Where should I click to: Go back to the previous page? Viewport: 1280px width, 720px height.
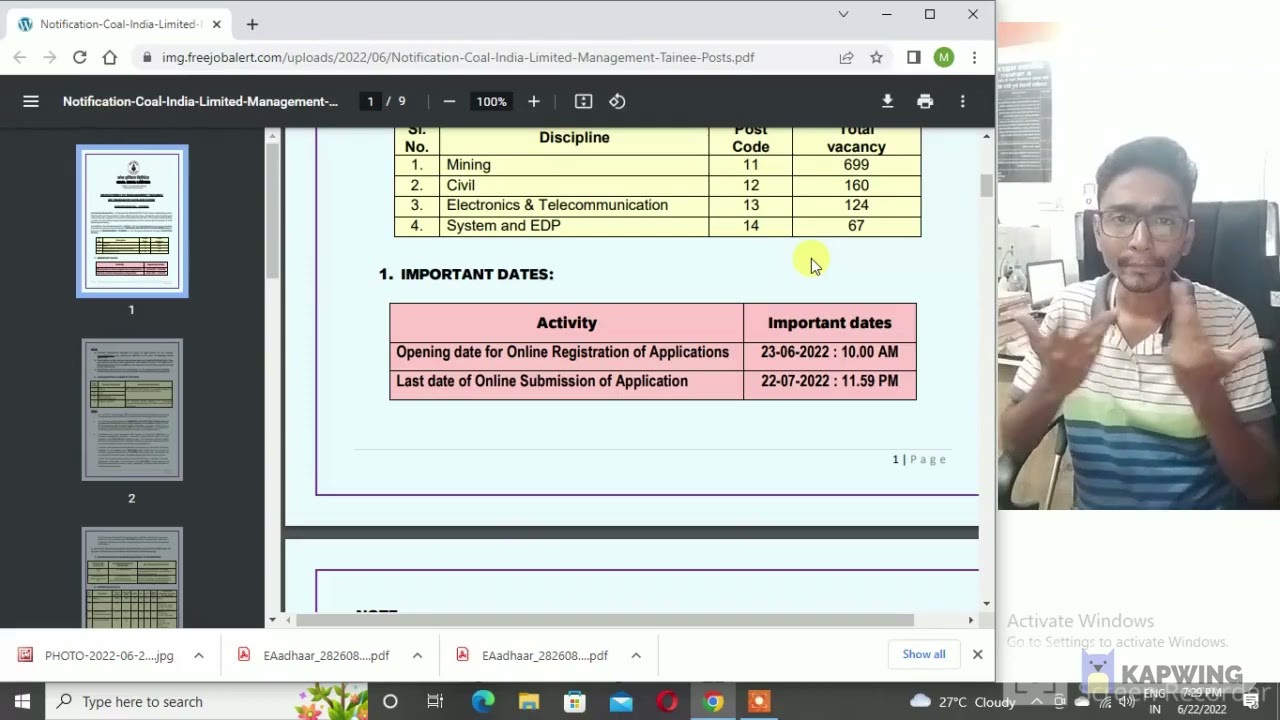tap(20, 57)
